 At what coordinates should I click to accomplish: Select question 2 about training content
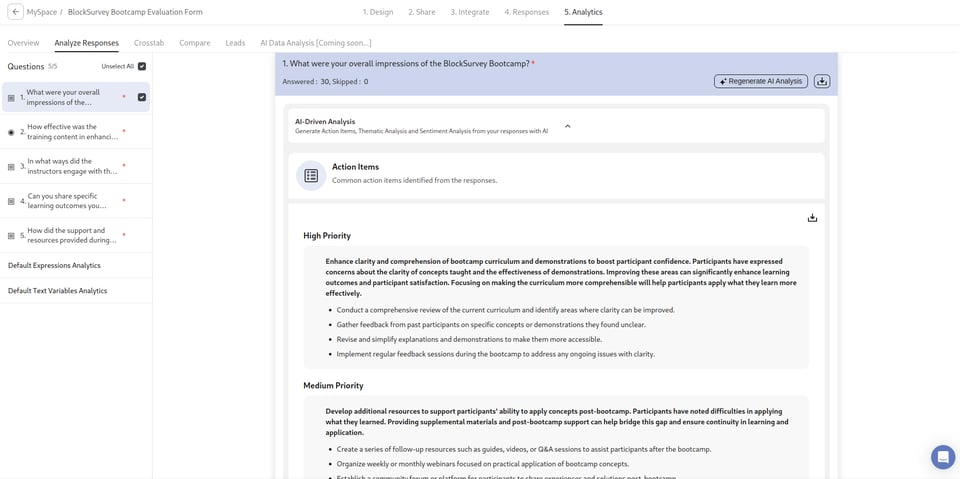pos(76,132)
